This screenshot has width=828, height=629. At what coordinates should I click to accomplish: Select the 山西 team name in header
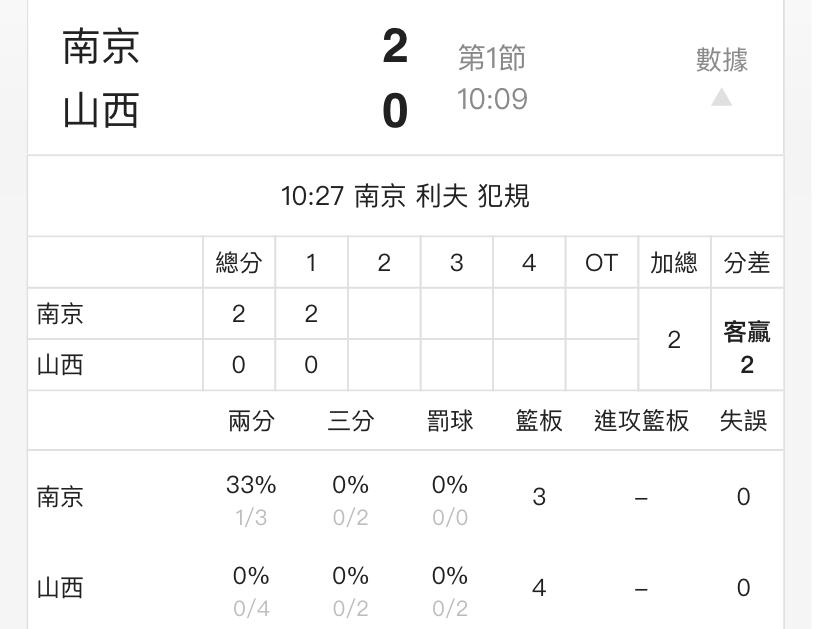point(101,110)
